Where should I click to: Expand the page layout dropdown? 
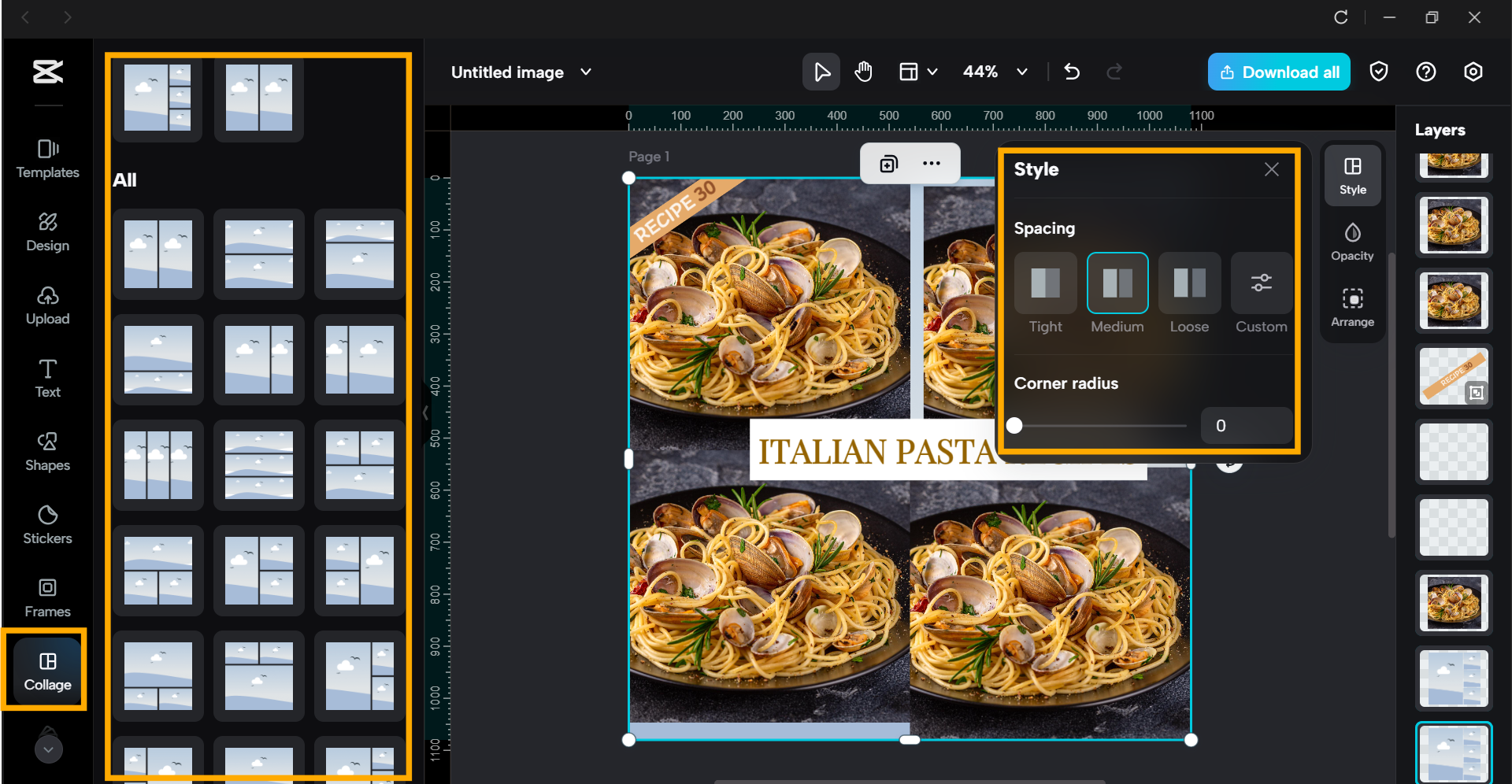(917, 72)
